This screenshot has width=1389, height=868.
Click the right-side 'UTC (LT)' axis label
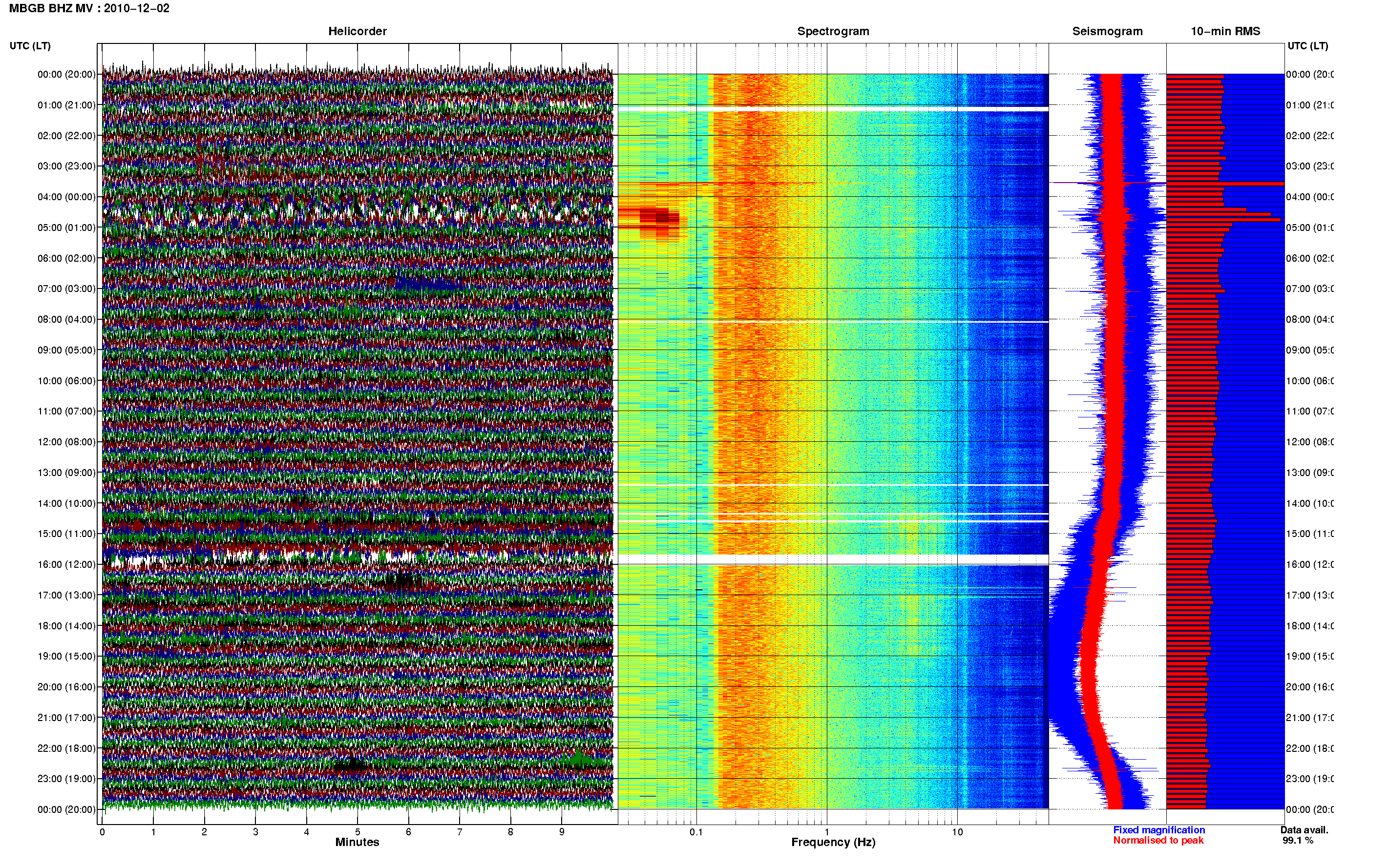pyautogui.click(x=1307, y=46)
